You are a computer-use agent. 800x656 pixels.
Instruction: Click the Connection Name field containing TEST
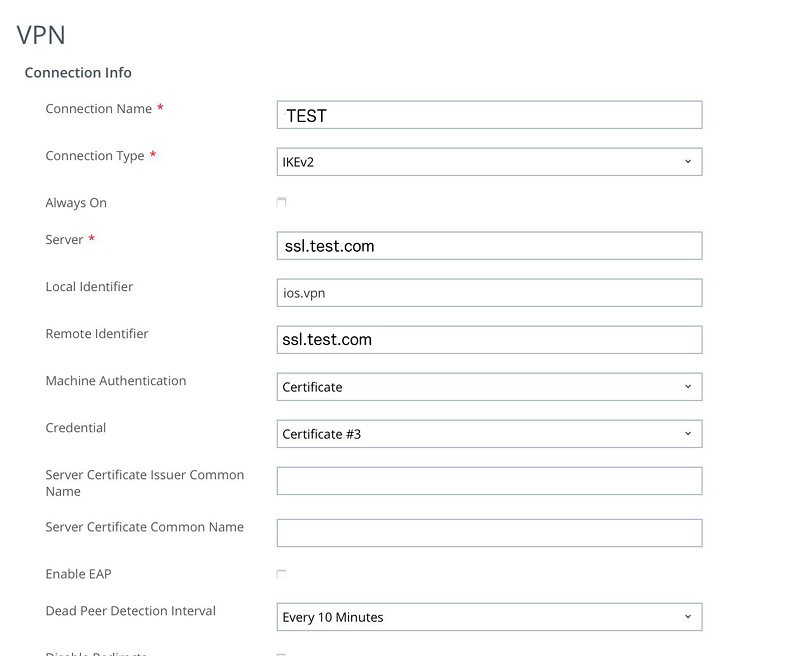coord(489,115)
